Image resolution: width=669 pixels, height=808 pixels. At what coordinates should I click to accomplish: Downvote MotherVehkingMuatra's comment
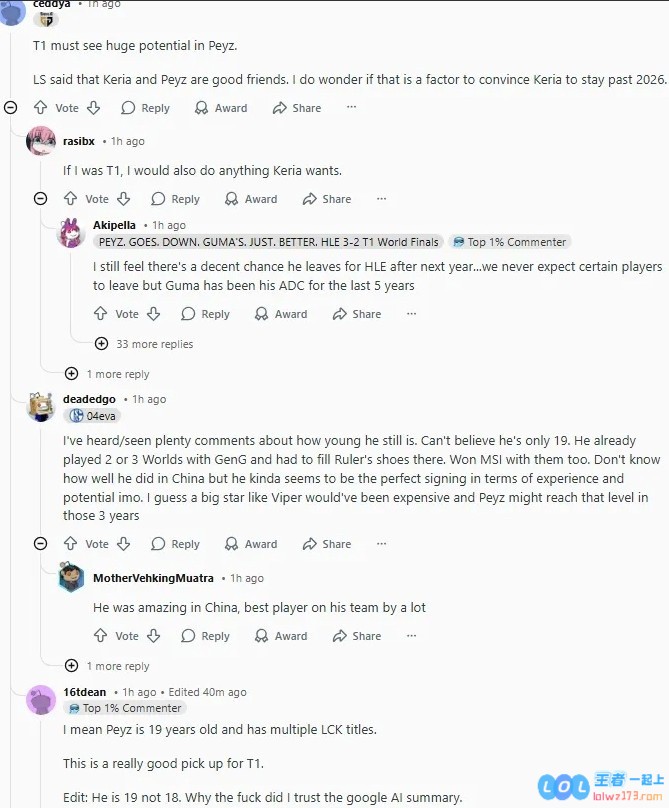pyautogui.click(x=154, y=636)
